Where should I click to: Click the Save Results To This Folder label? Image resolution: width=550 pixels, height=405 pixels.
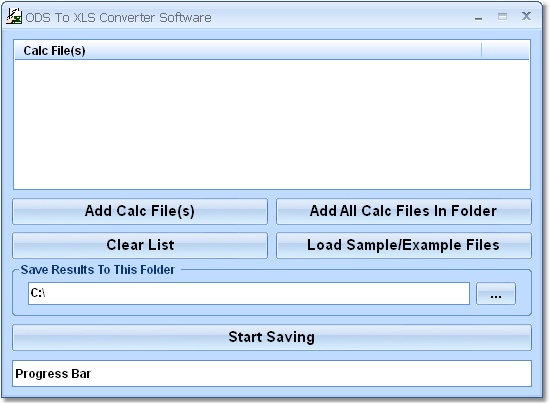(x=98, y=270)
